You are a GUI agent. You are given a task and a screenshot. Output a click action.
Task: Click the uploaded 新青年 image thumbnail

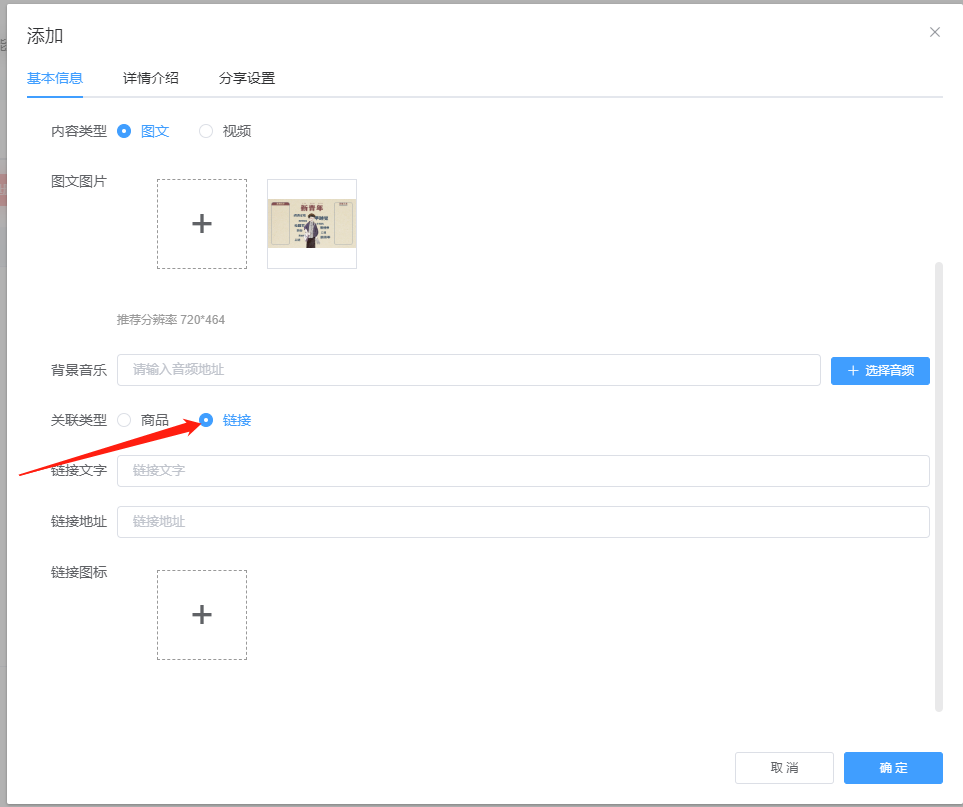tap(311, 223)
